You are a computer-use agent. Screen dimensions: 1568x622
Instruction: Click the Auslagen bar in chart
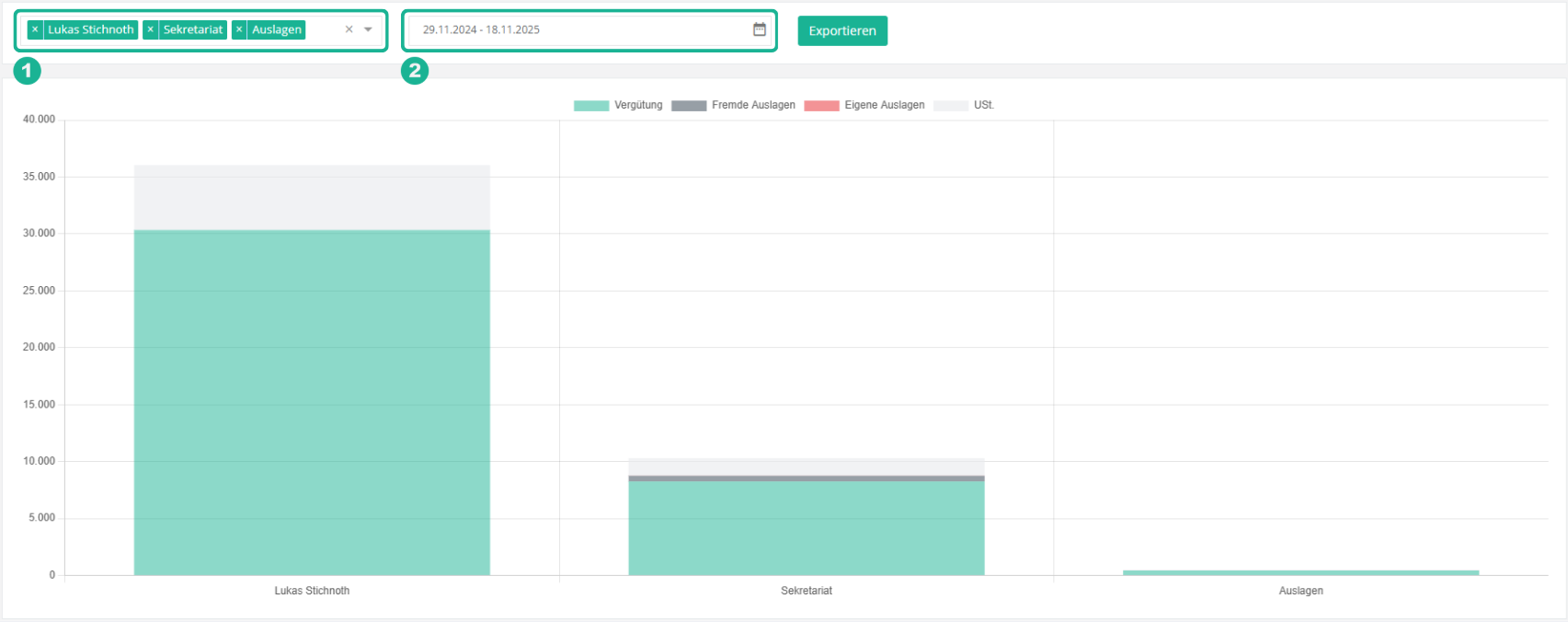[1300, 572]
